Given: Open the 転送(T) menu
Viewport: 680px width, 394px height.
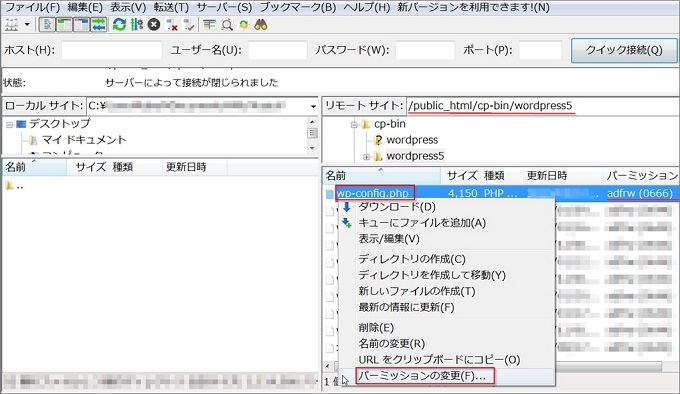Looking at the screenshot, I should [171, 7].
